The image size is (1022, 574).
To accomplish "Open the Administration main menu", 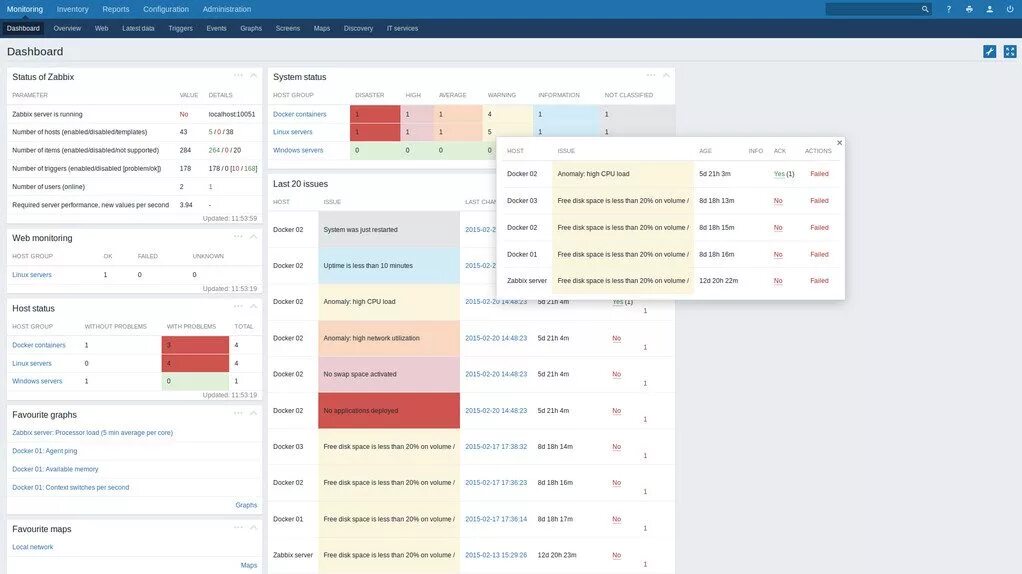I will (x=227, y=9).
